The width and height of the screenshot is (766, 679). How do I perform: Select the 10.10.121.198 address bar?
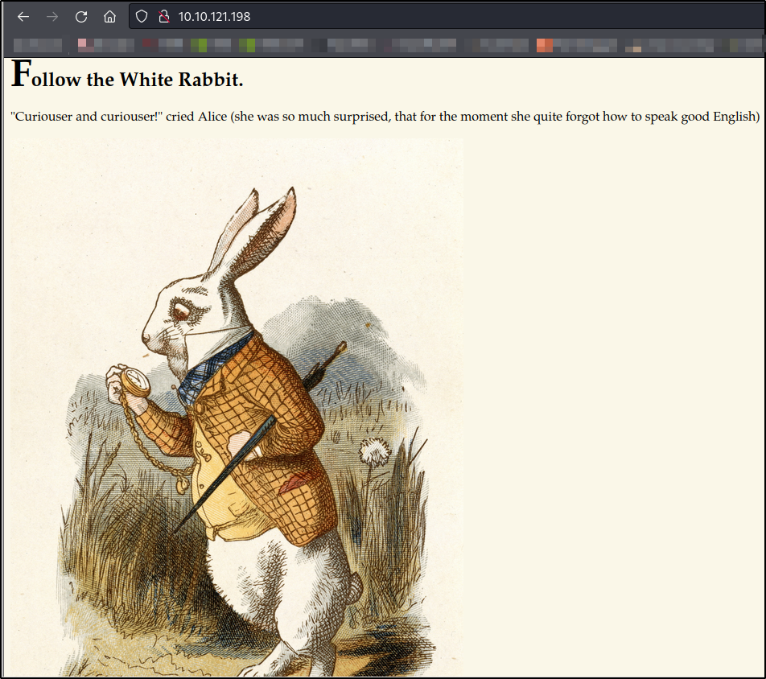447,17
